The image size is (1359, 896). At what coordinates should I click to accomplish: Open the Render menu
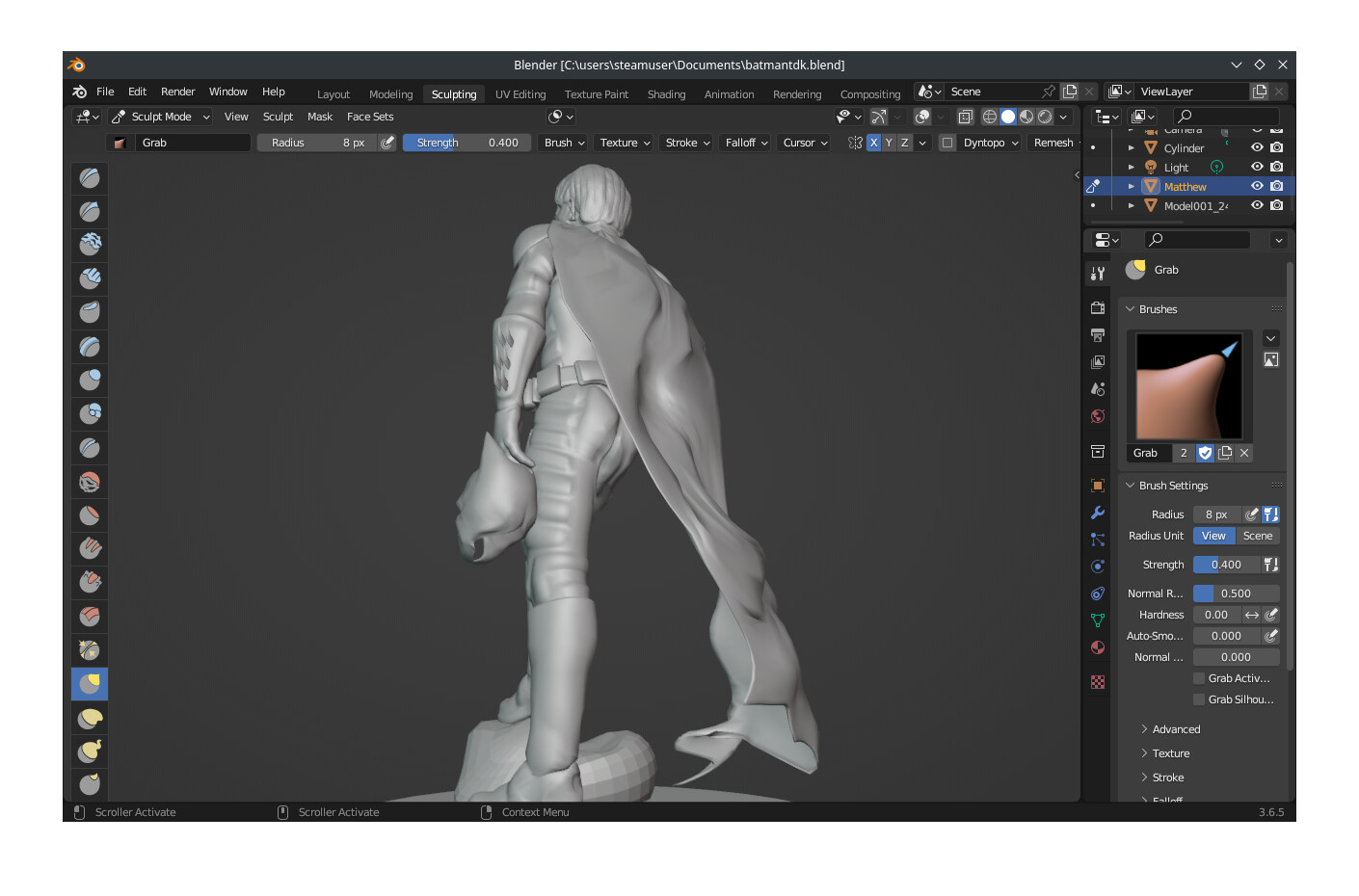(x=177, y=92)
